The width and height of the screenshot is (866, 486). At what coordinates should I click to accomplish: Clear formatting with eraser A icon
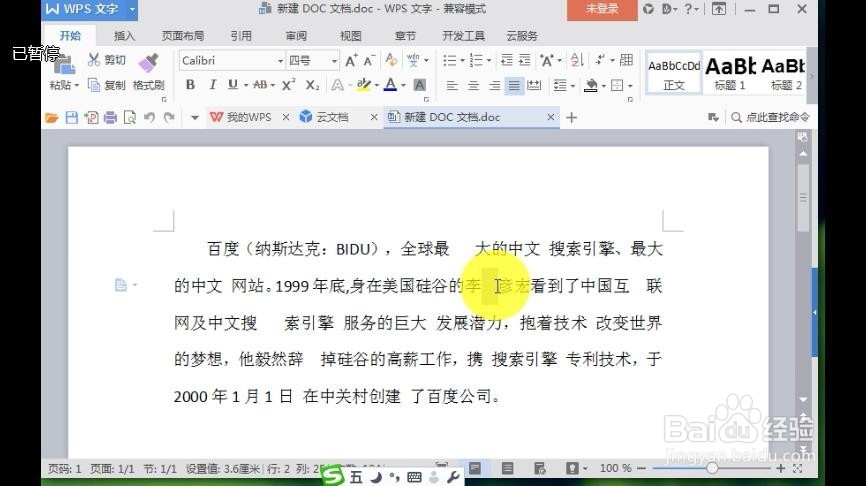click(x=392, y=60)
